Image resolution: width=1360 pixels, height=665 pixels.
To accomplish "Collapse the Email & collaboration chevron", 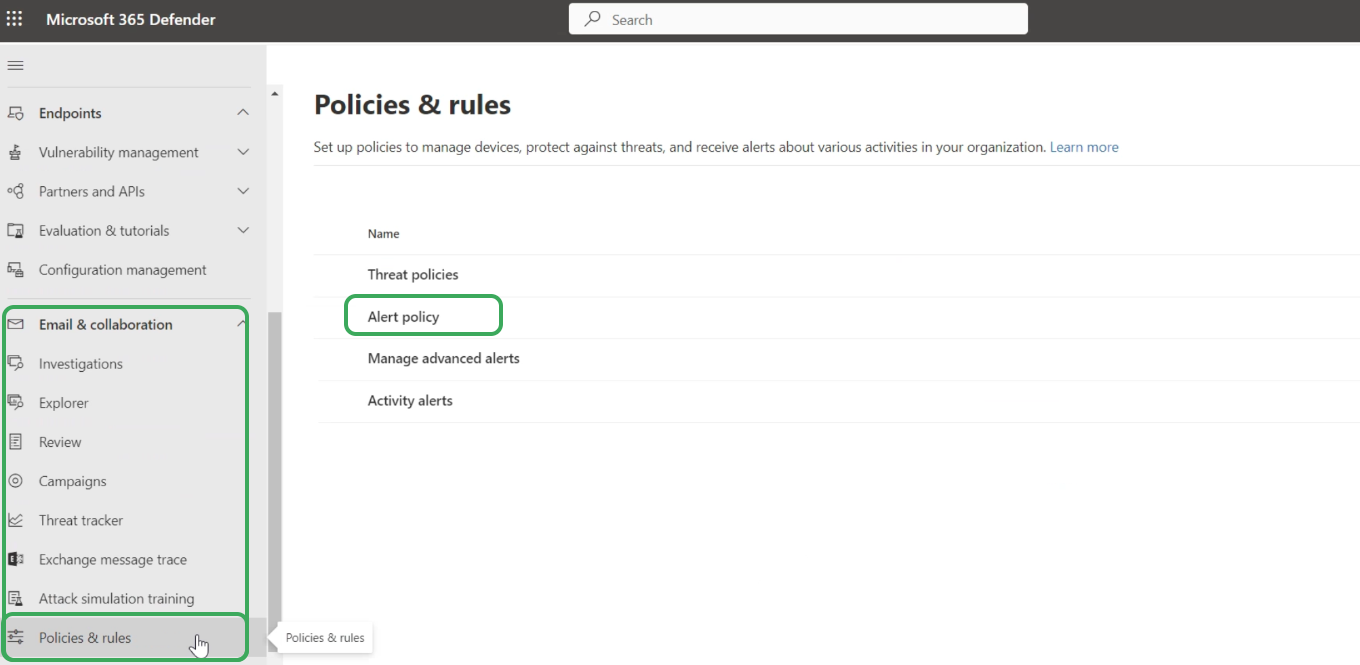I will [x=241, y=324].
